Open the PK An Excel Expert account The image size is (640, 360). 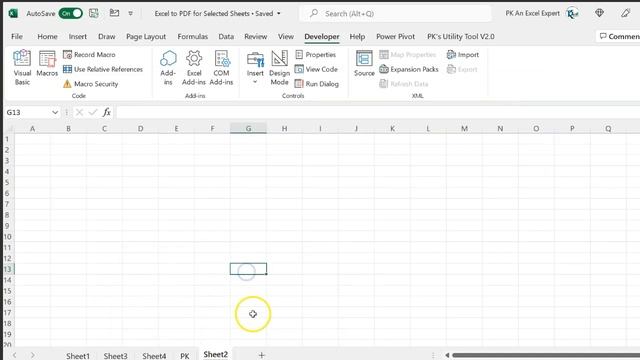coord(542,13)
